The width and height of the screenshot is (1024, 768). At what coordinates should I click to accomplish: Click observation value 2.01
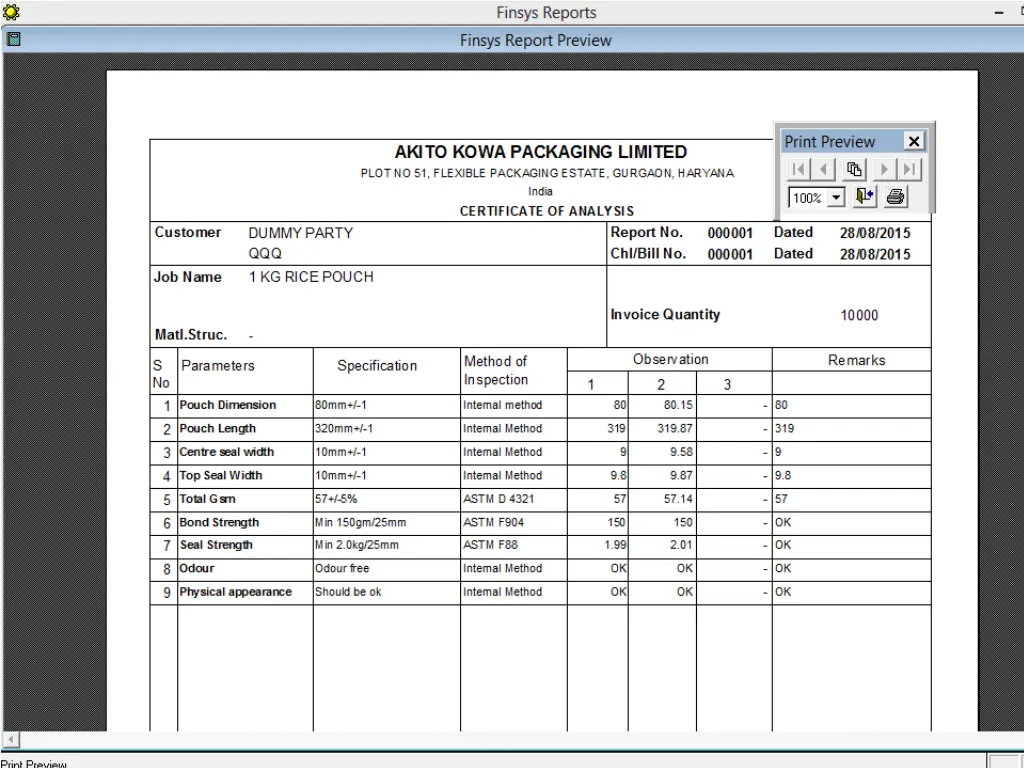[681, 545]
